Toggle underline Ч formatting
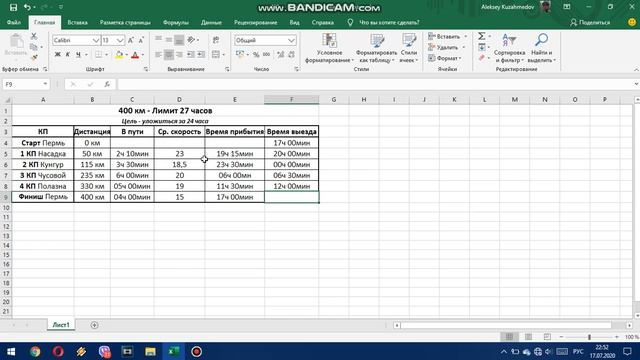Screen dimensions: 640x360 [78, 55]
